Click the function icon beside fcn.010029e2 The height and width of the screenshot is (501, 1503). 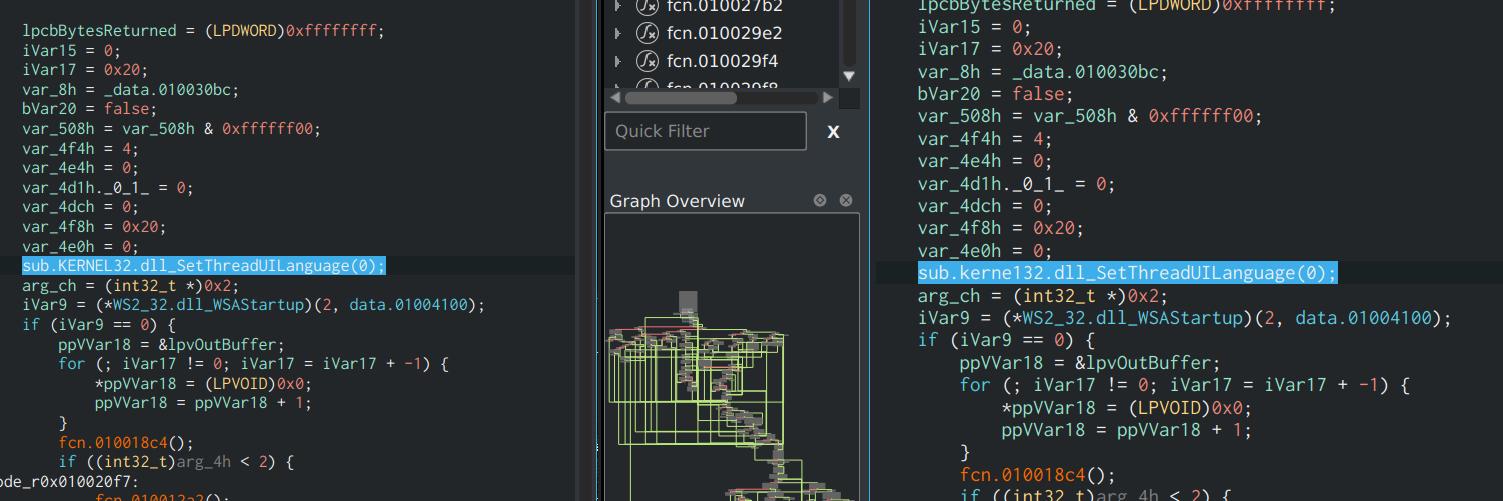pos(648,33)
